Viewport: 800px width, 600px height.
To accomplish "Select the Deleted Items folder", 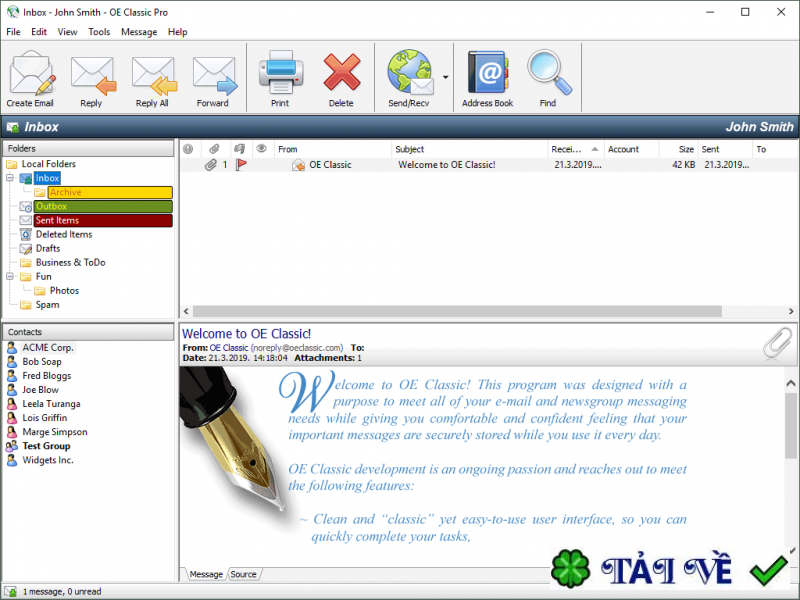I will point(64,234).
